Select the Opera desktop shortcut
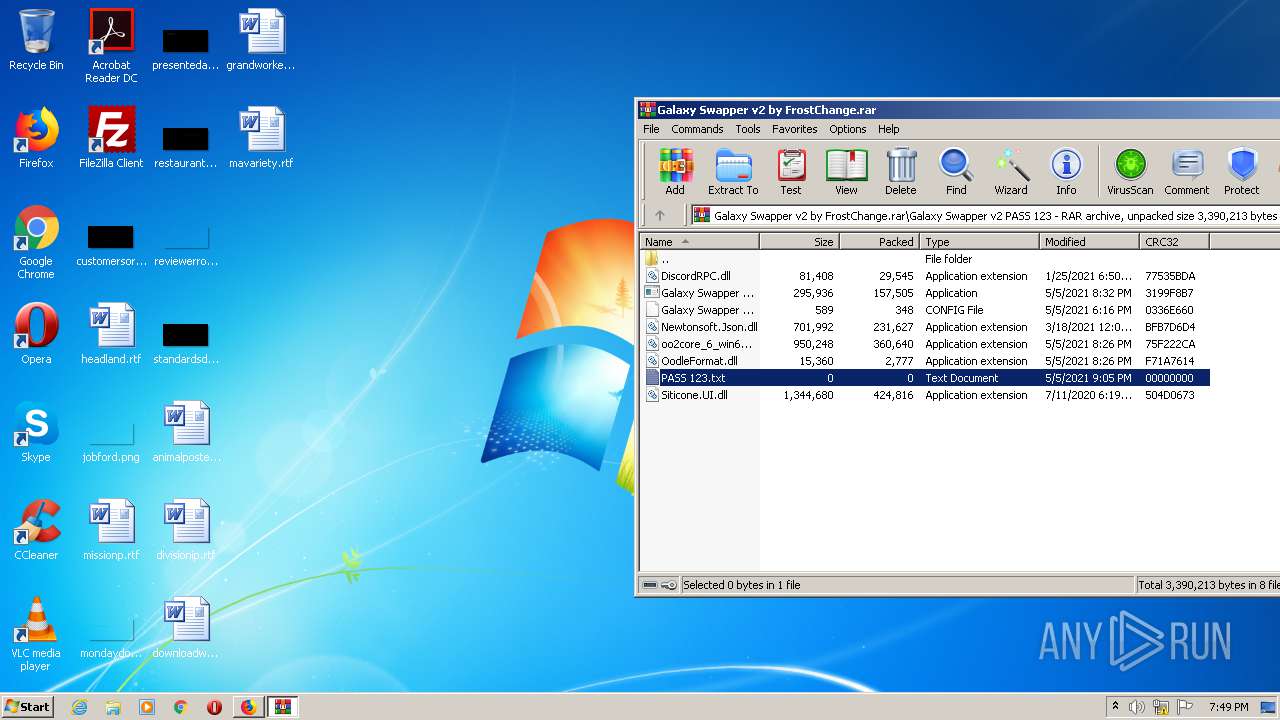This screenshot has height=720, width=1280. (x=36, y=335)
